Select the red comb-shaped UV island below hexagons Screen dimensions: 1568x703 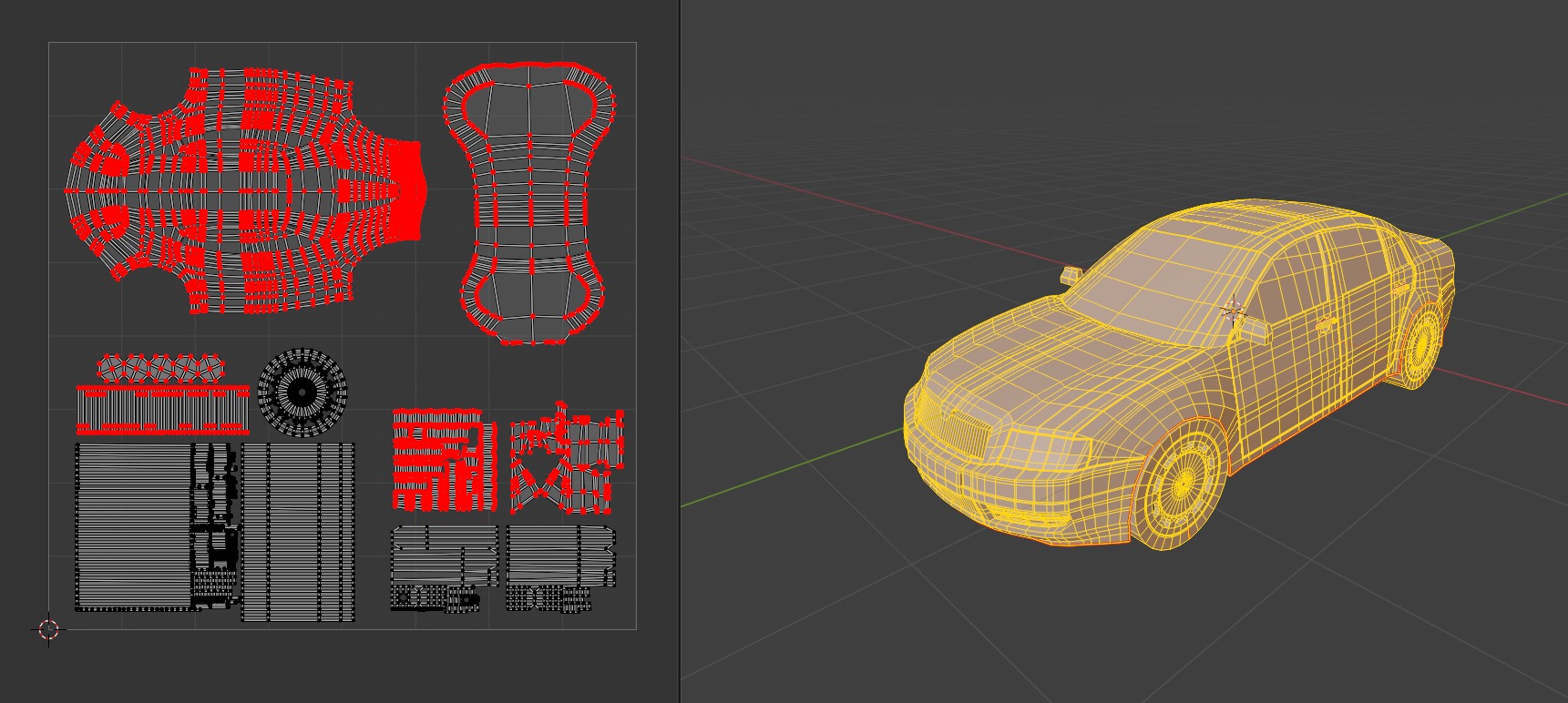pos(163,410)
